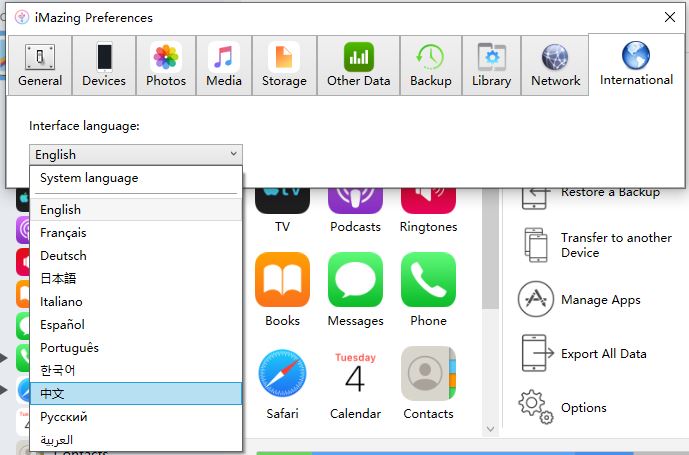Click the Manage Apps circular icon
Screen dimensions: 689x455
click(x=536, y=299)
